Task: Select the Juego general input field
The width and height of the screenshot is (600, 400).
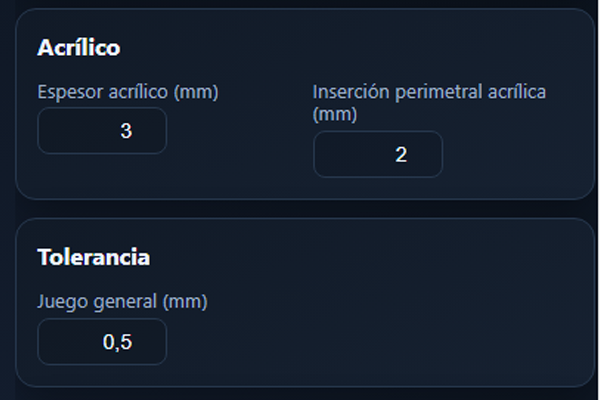Action: pos(102,343)
